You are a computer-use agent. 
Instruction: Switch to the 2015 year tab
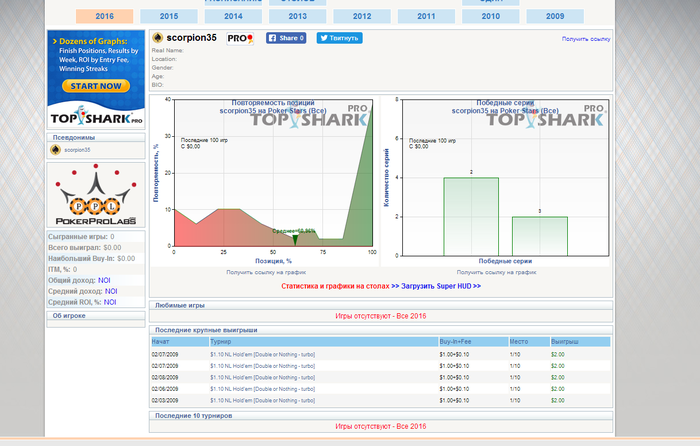click(169, 16)
